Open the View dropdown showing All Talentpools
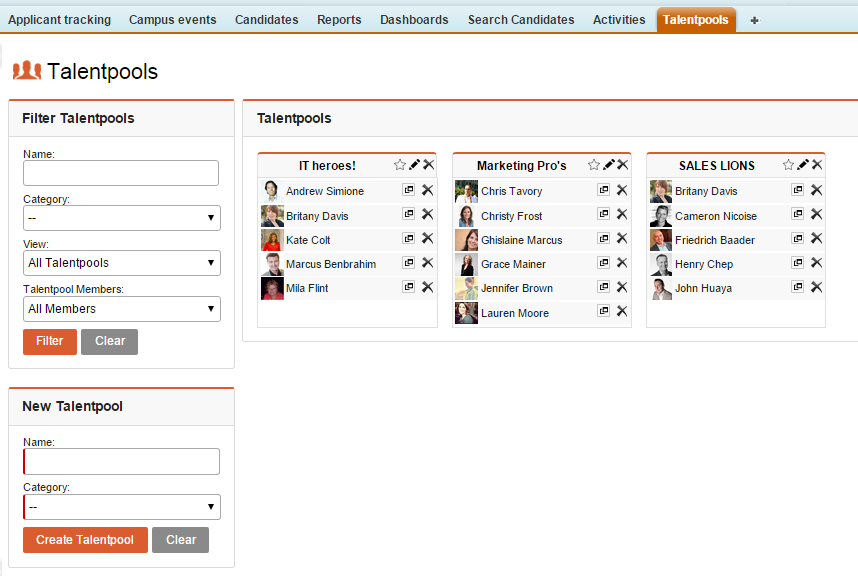Screen dimensions: 858x576 [x=121, y=263]
